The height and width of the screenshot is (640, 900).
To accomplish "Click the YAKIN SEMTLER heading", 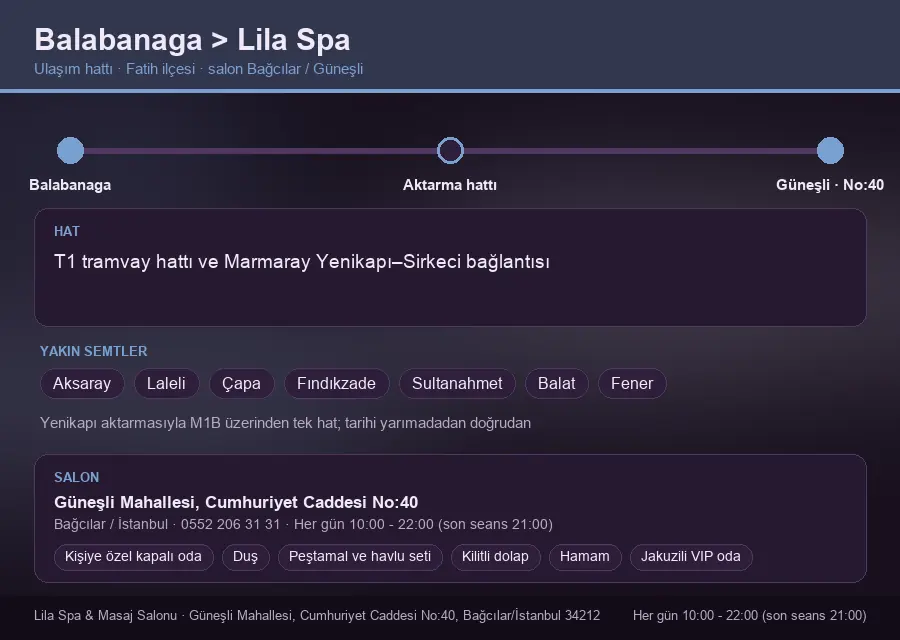I will (x=94, y=351).
